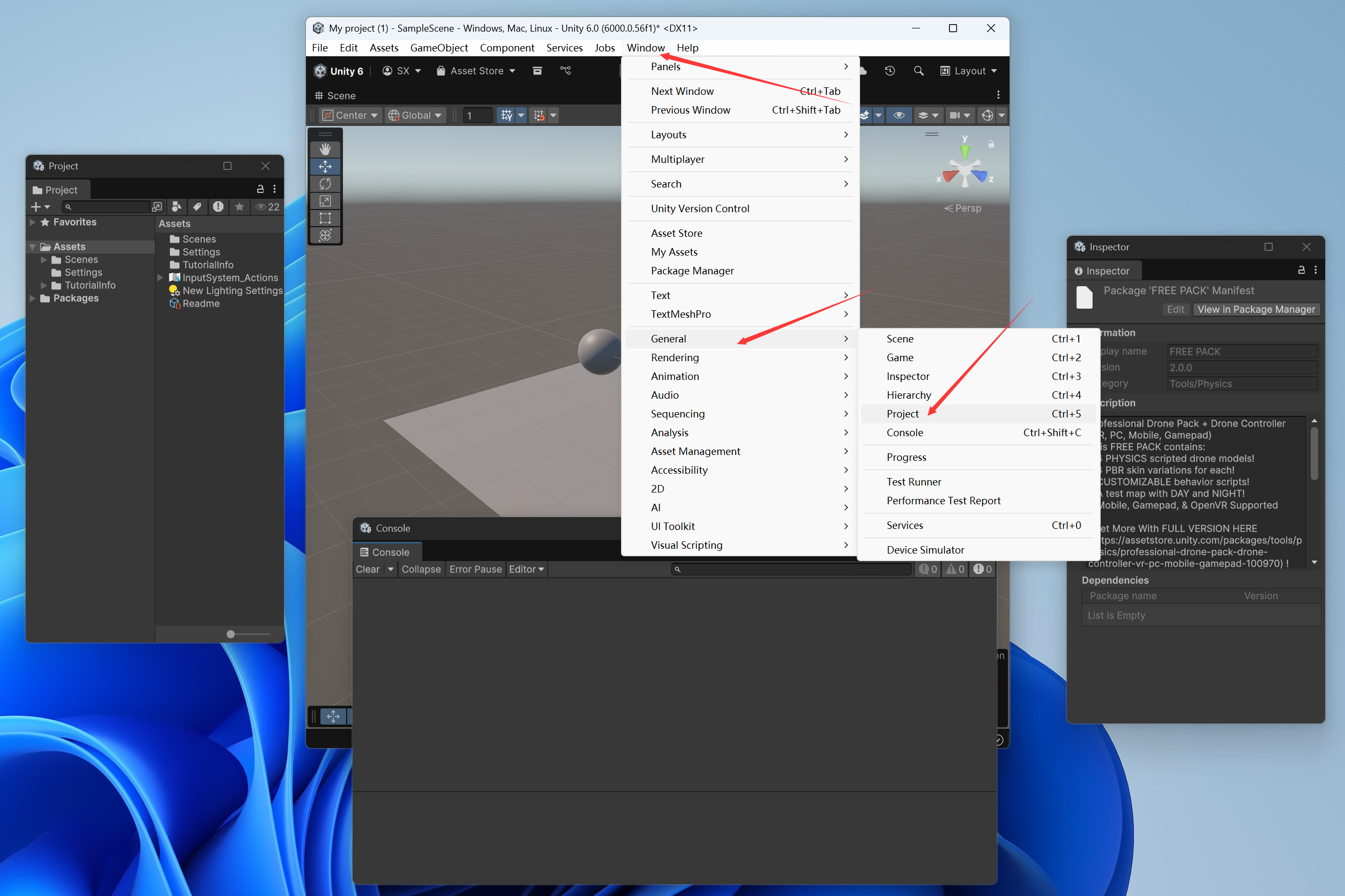The width and height of the screenshot is (1345, 896).
Task: Open Scene view three-dot options menu
Action: (x=998, y=95)
